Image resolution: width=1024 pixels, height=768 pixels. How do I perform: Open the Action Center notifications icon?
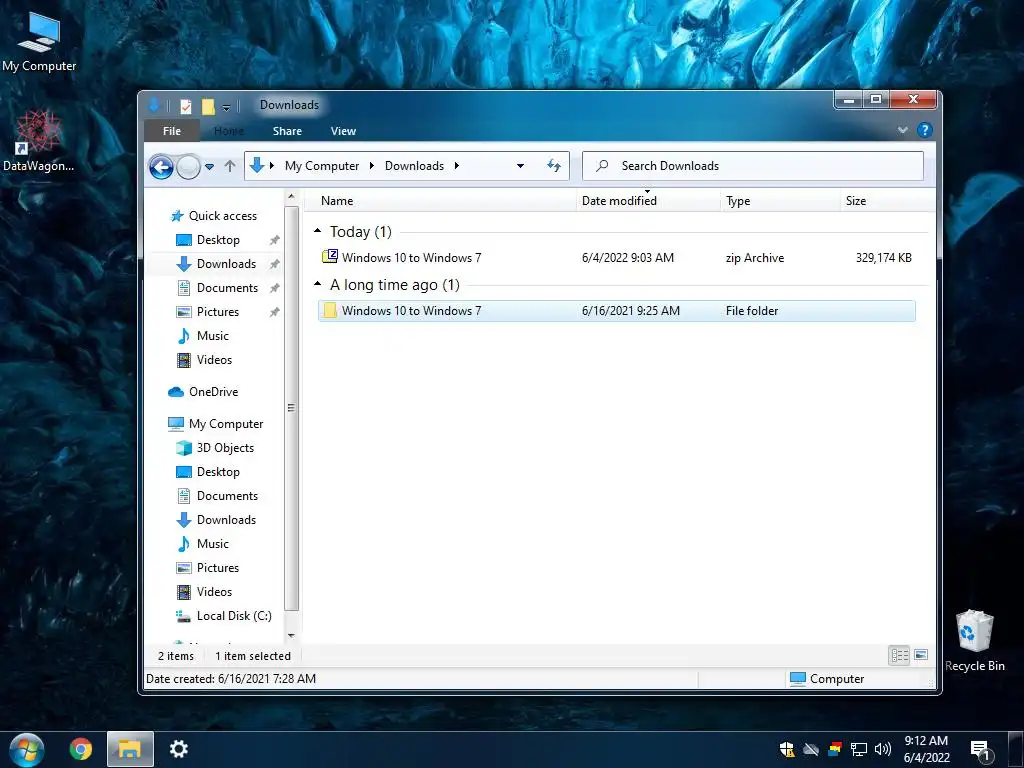pyautogui.click(x=980, y=751)
